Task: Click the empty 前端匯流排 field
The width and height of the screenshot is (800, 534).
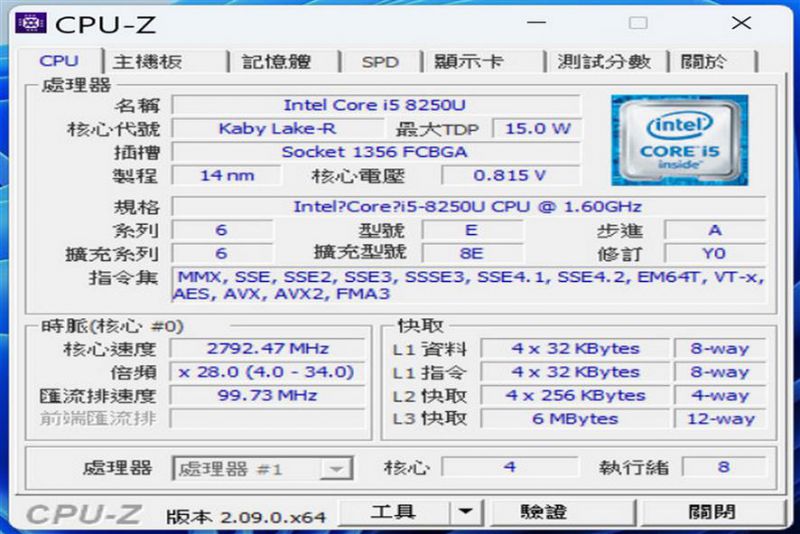Action: click(267, 419)
